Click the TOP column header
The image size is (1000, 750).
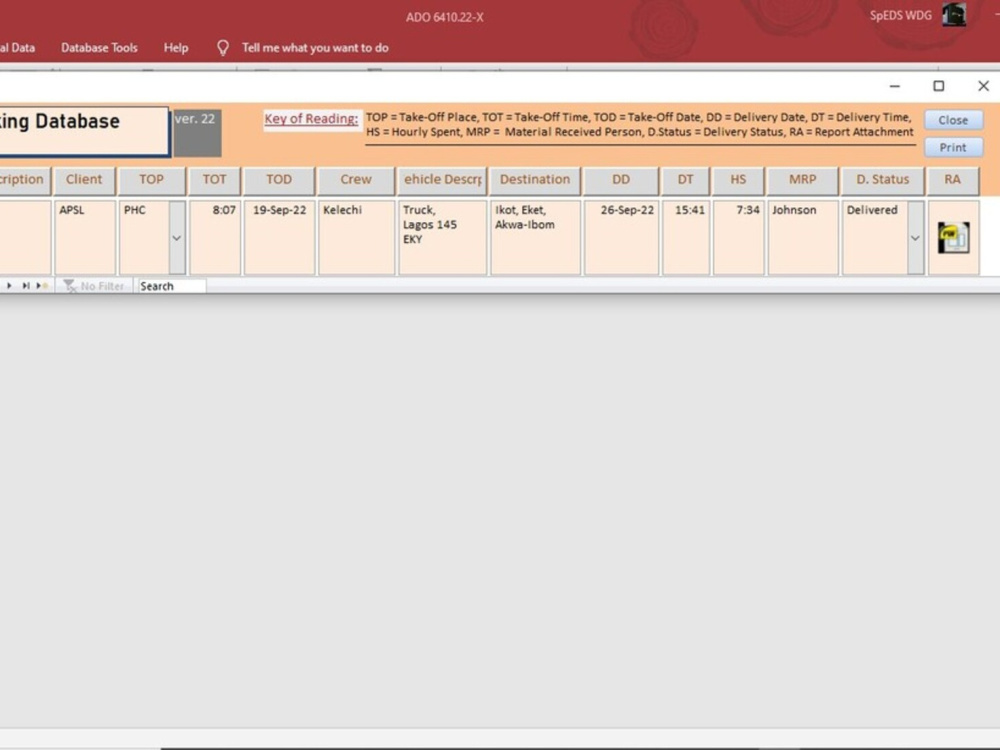pyautogui.click(x=152, y=180)
